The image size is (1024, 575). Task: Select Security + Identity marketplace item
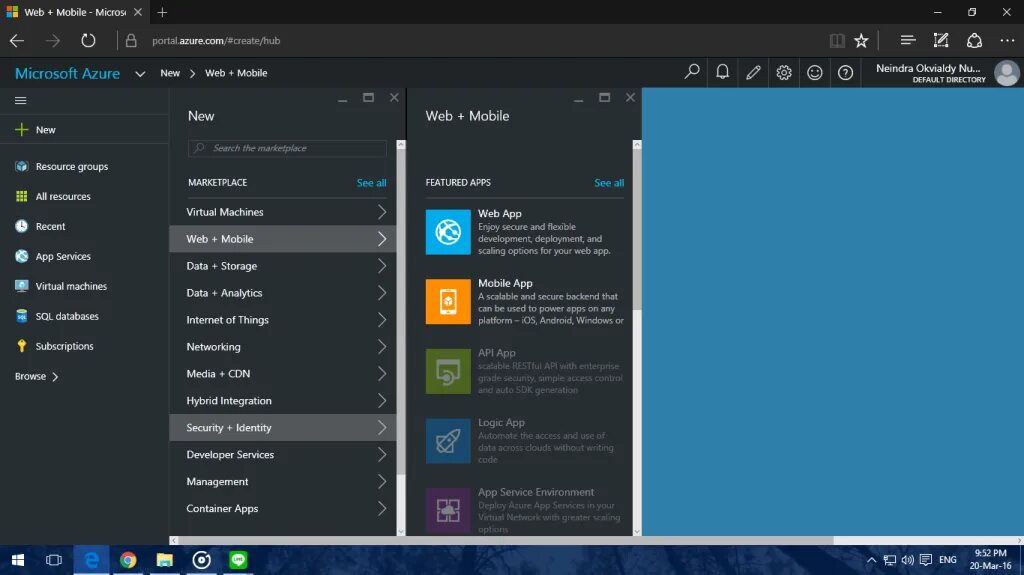pos(283,427)
